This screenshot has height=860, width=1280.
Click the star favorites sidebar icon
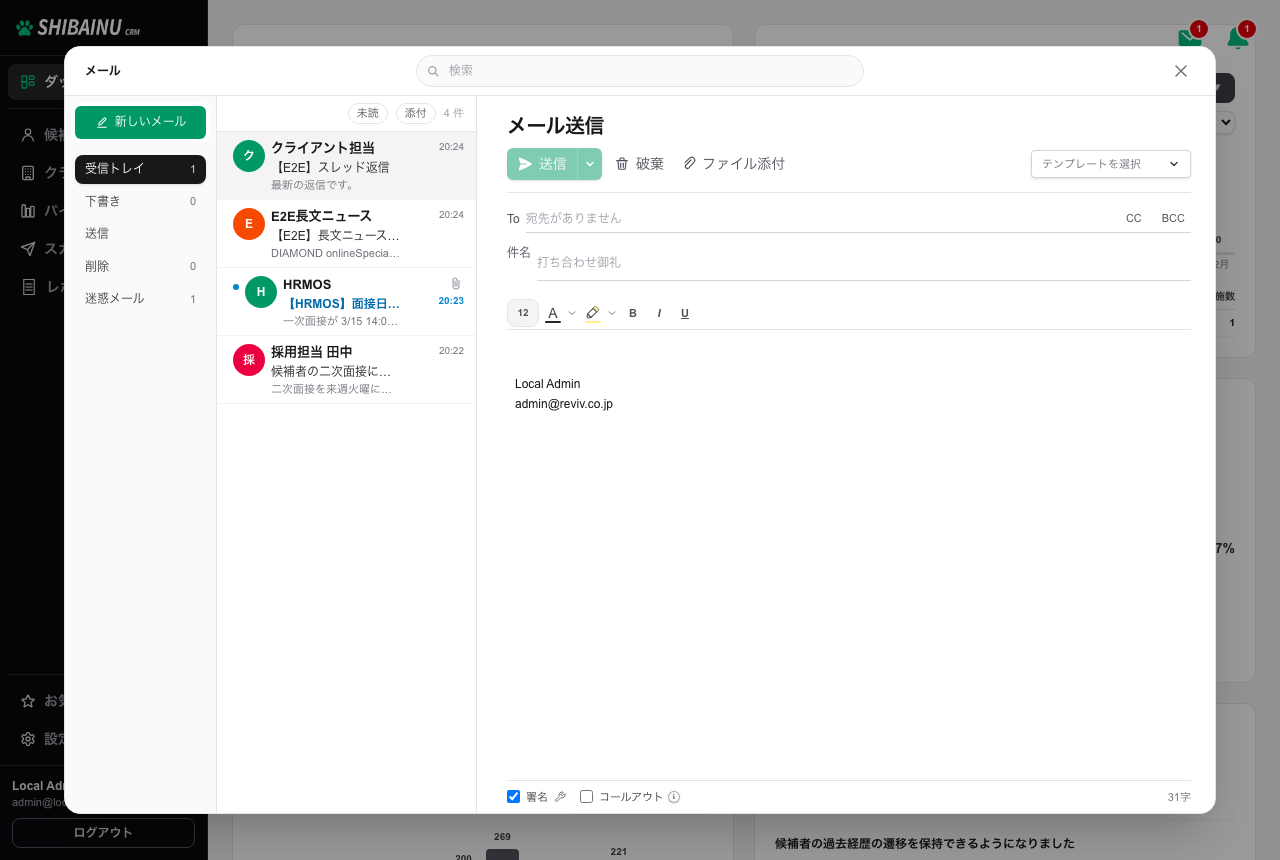coord(28,701)
